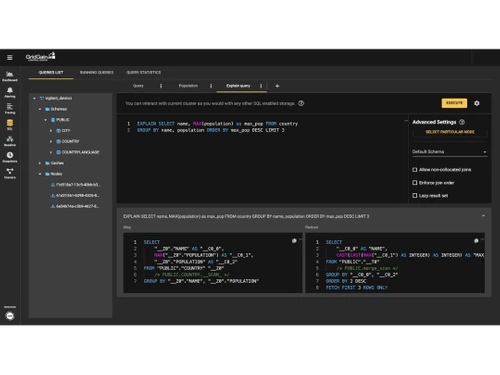500x375 pixels.
Task: Copy the Map query text
Action: 294,241
